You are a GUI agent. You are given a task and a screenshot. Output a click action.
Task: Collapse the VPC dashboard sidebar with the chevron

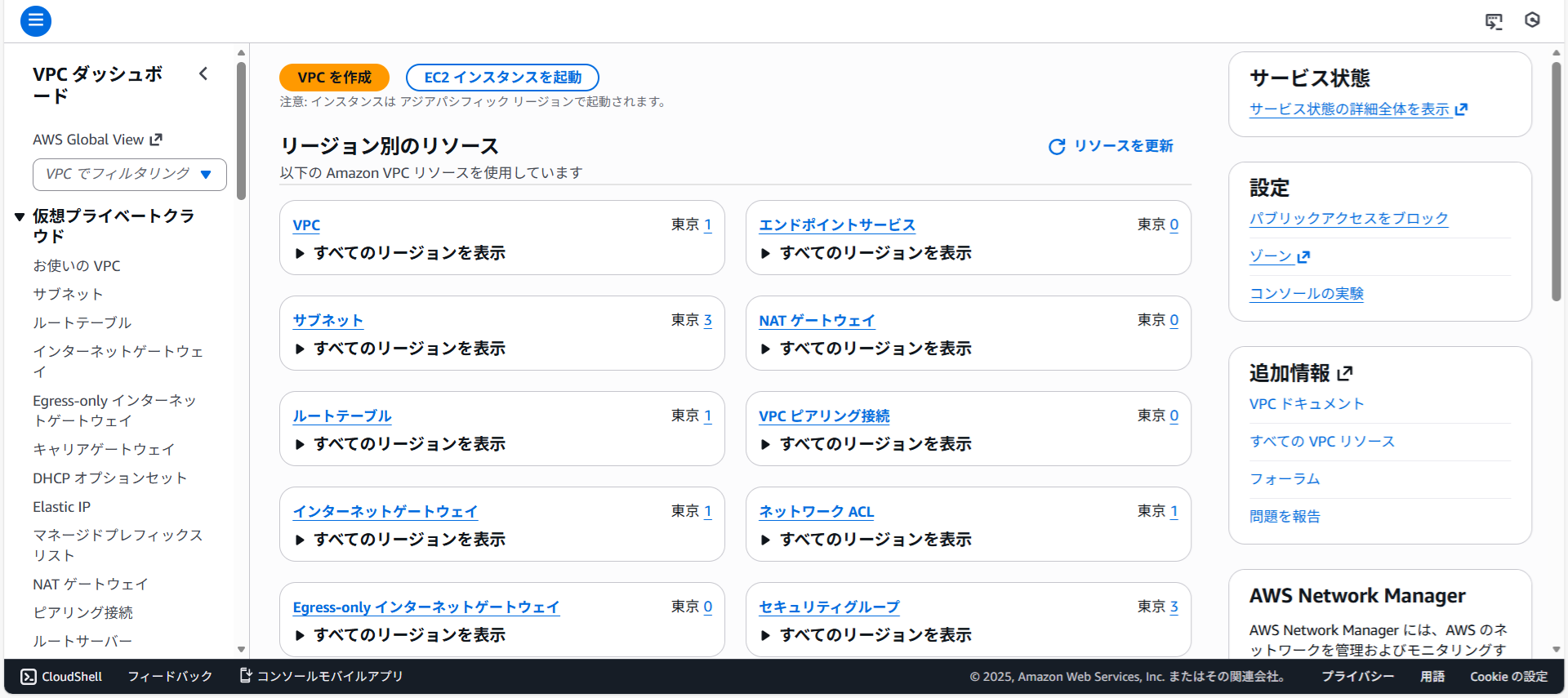pos(203,74)
